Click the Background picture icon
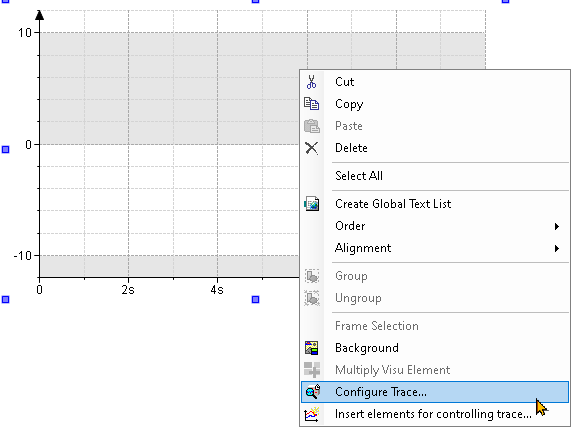577x444 pixels. 311,348
